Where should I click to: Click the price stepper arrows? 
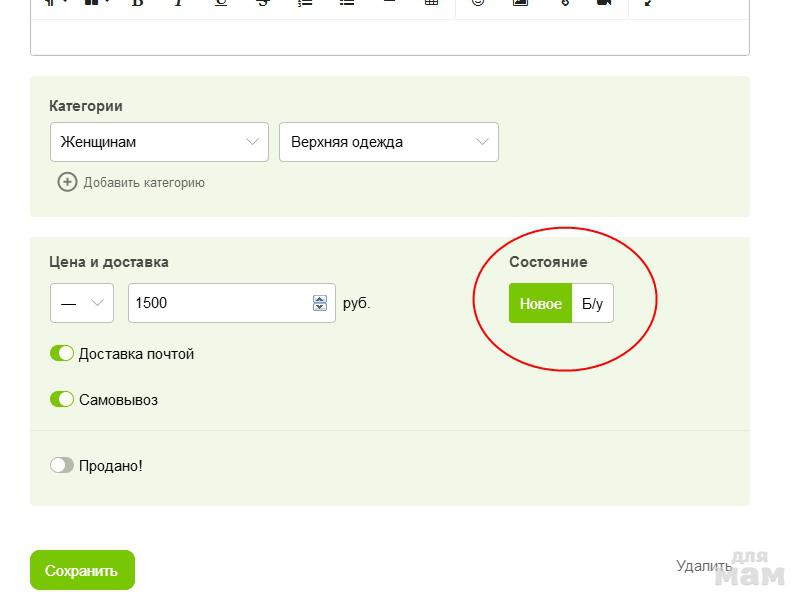pyautogui.click(x=320, y=303)
